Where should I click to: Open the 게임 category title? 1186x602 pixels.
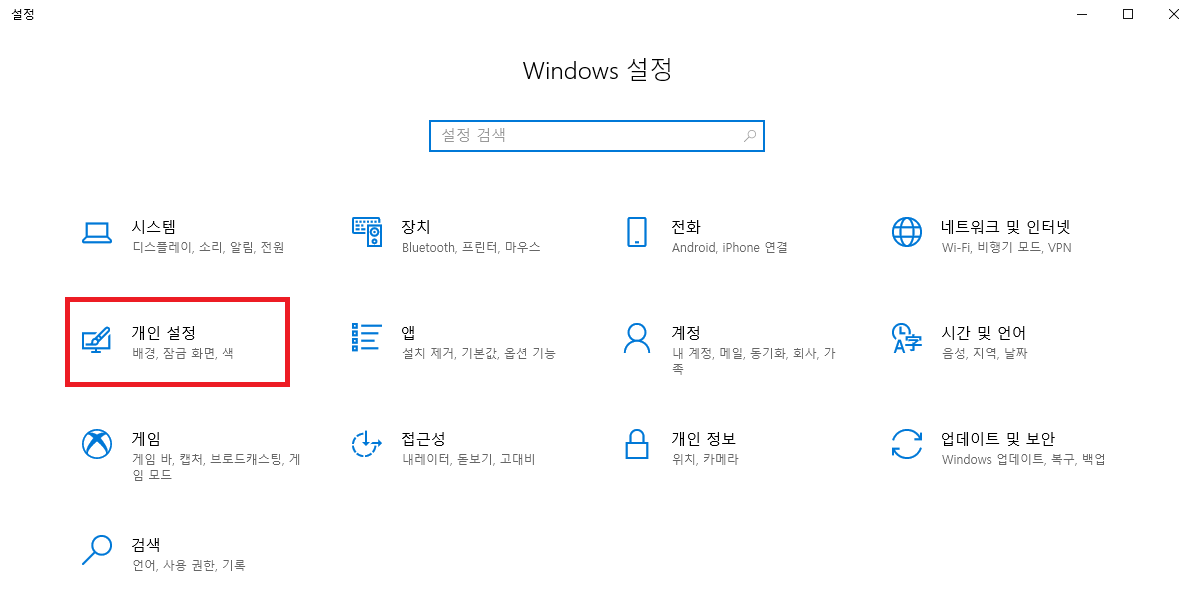(146, 439)
